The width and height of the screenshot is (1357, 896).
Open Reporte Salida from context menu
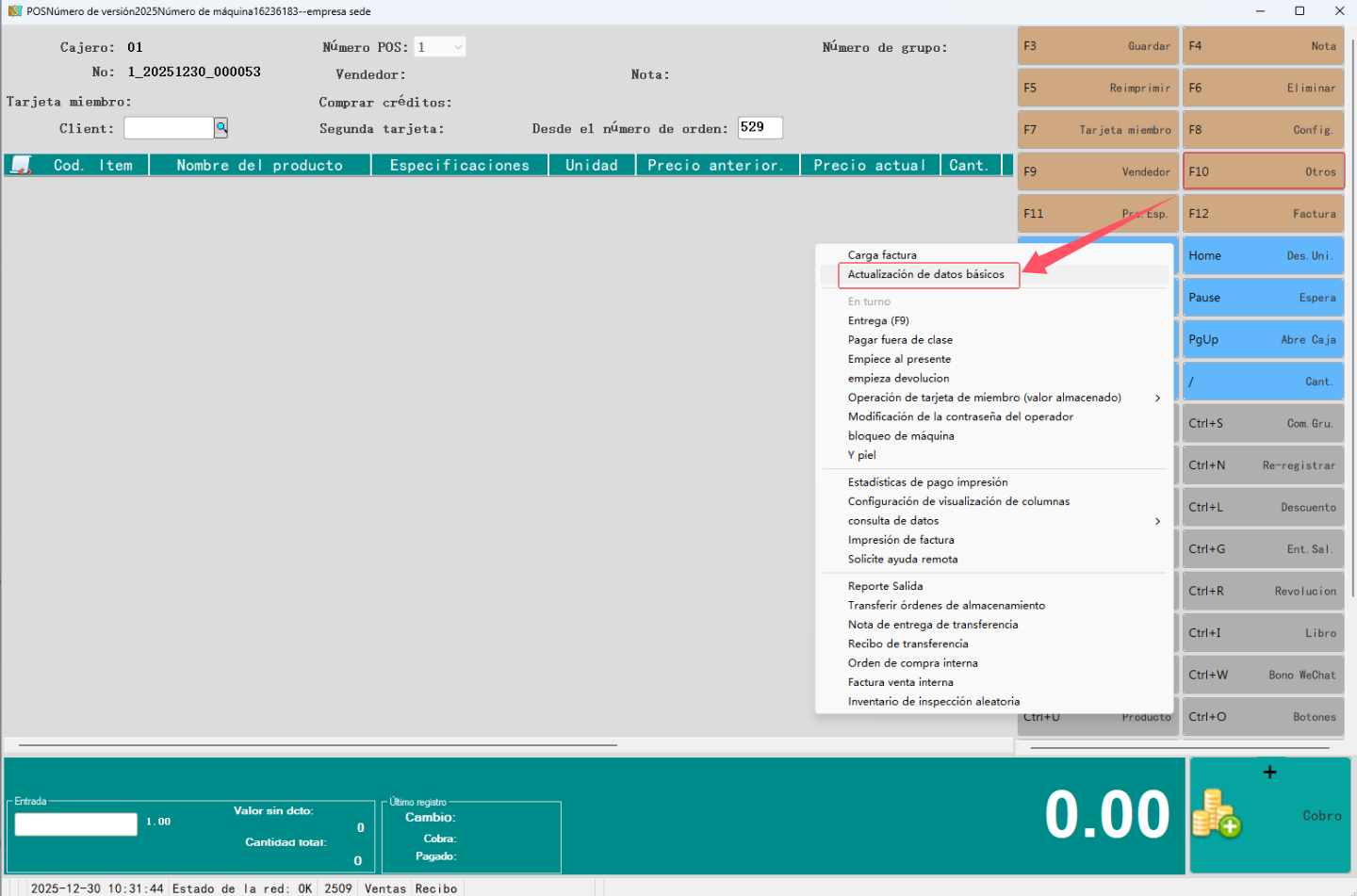point(885,586)
